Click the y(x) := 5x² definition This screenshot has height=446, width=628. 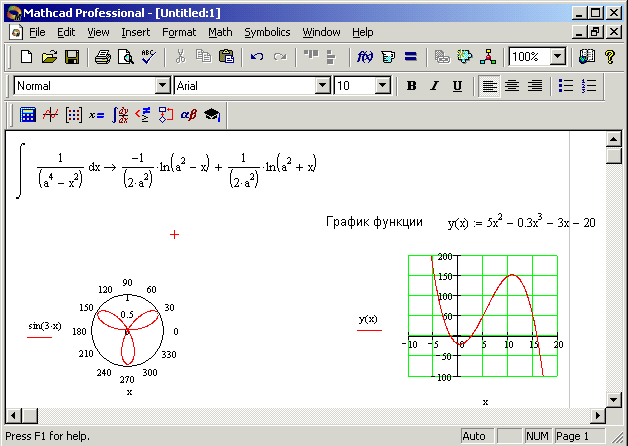point(521,222)
